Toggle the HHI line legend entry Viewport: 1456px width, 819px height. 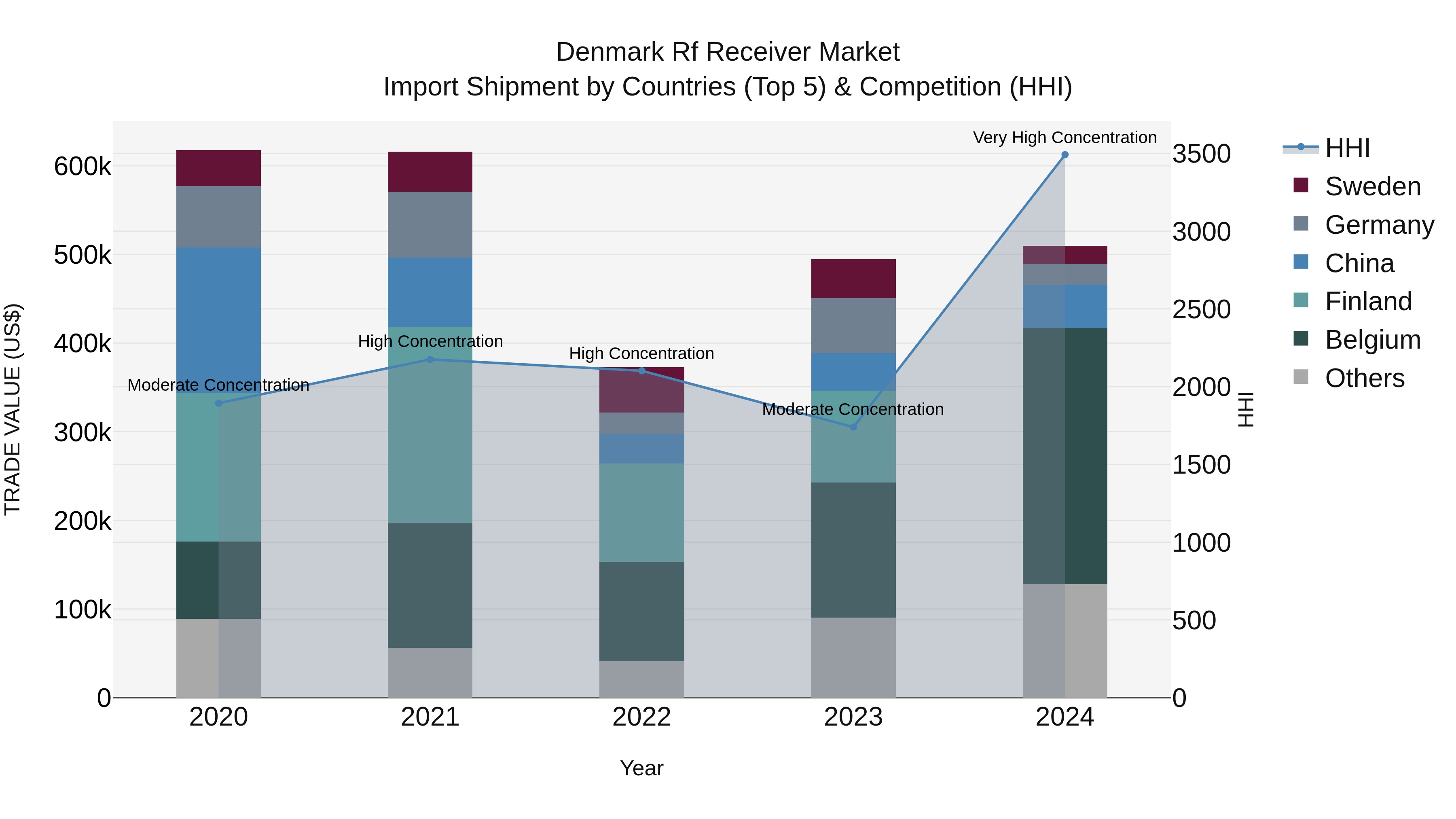(1327, 148)
